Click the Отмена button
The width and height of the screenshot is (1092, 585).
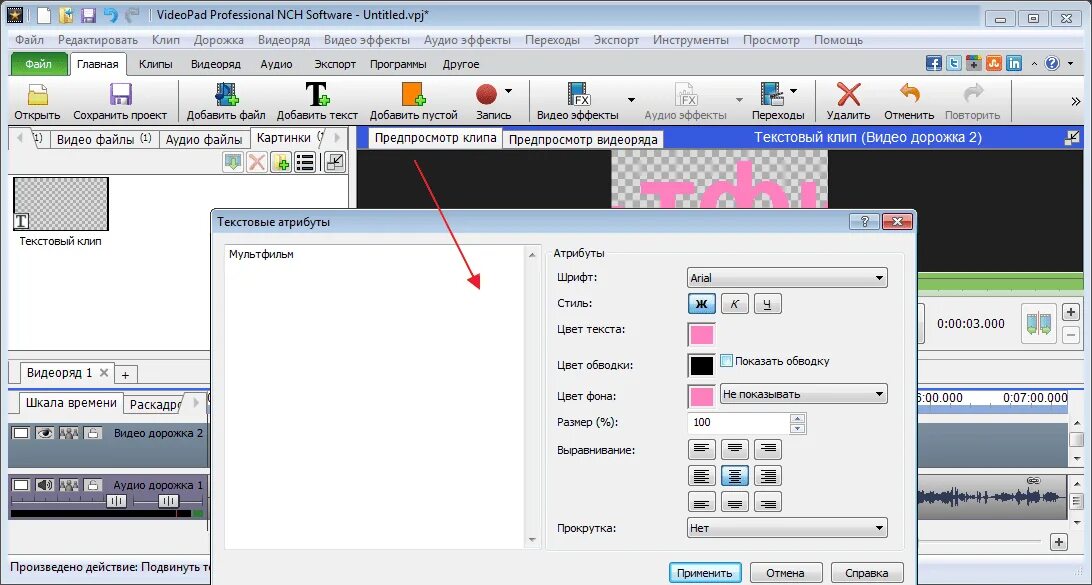786,573
